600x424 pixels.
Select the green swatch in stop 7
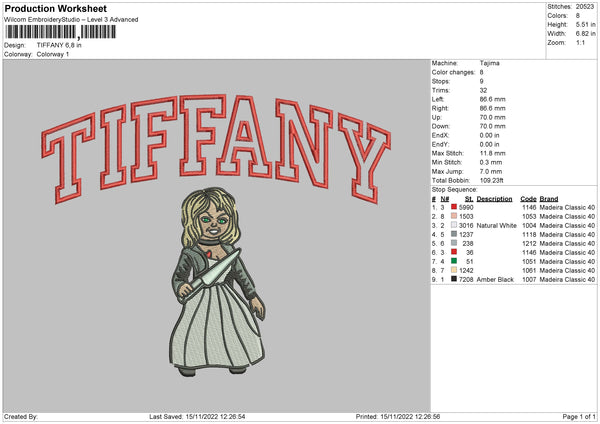click(455, 261)
